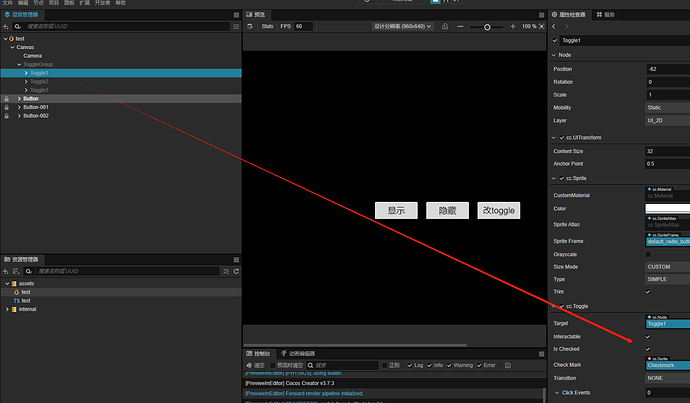This screenshot has width=690, height=403.
Task: Click the sort icon in assets toolbar
Action: click(x=16, y=271)
